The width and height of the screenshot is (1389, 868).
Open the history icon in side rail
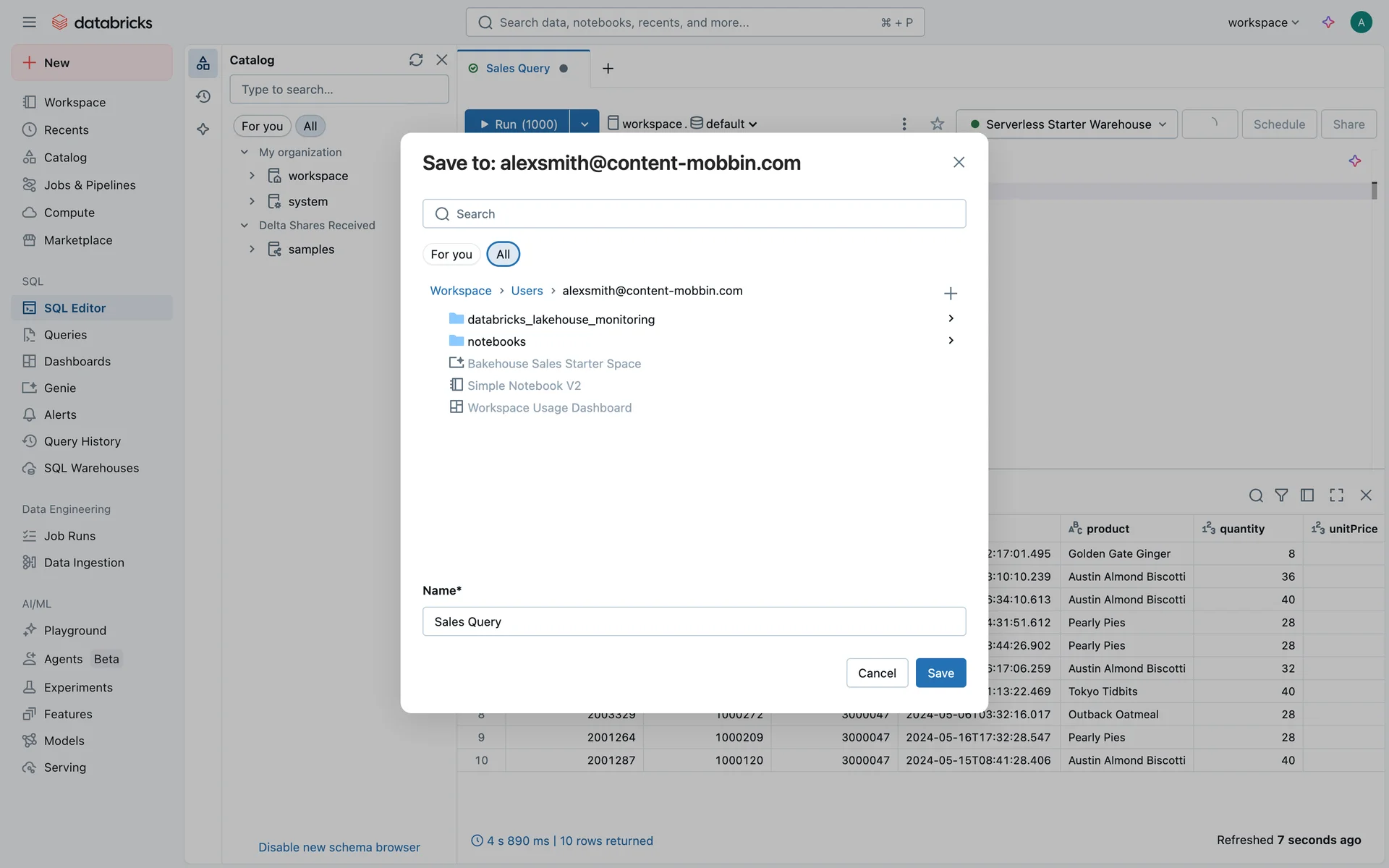pyautogui.click(x=203, y=96)
